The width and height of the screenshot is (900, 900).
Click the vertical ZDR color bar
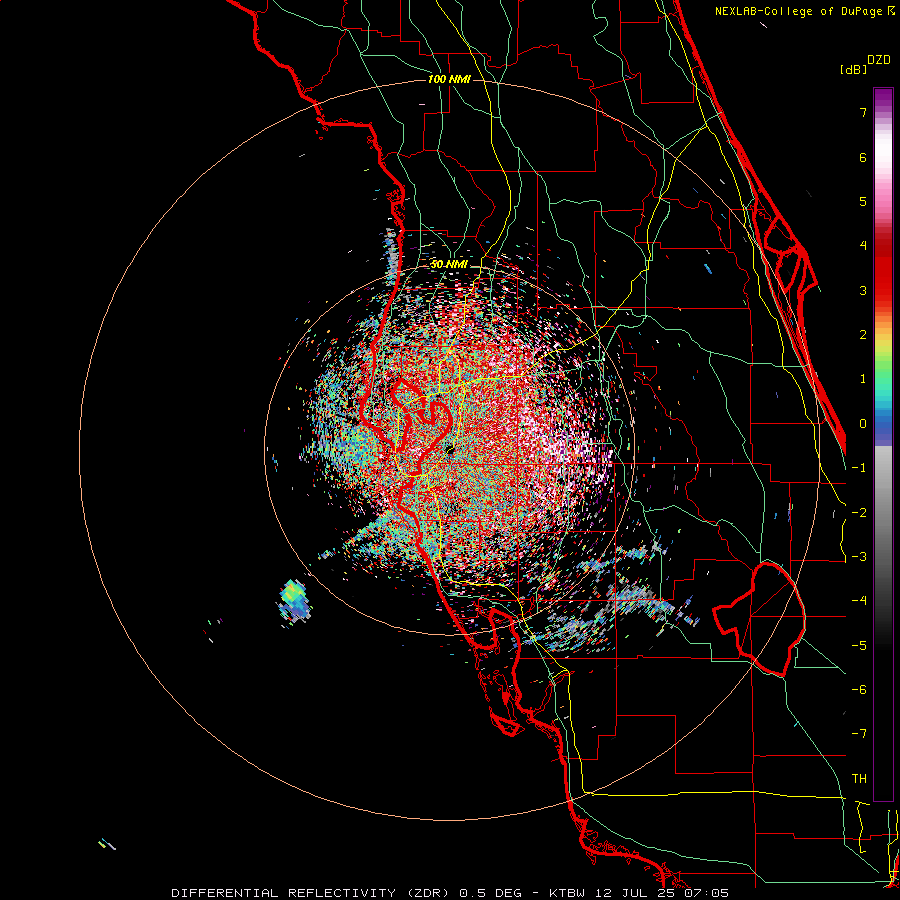point(883,444)
